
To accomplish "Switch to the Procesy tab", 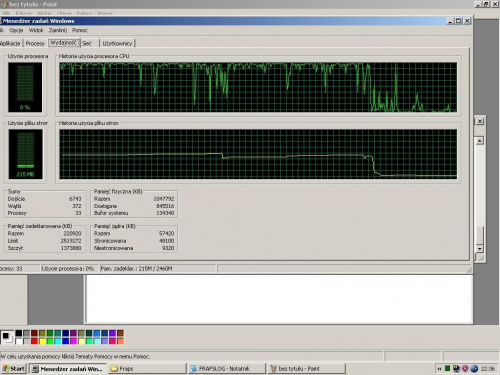I will coord(35,43).
